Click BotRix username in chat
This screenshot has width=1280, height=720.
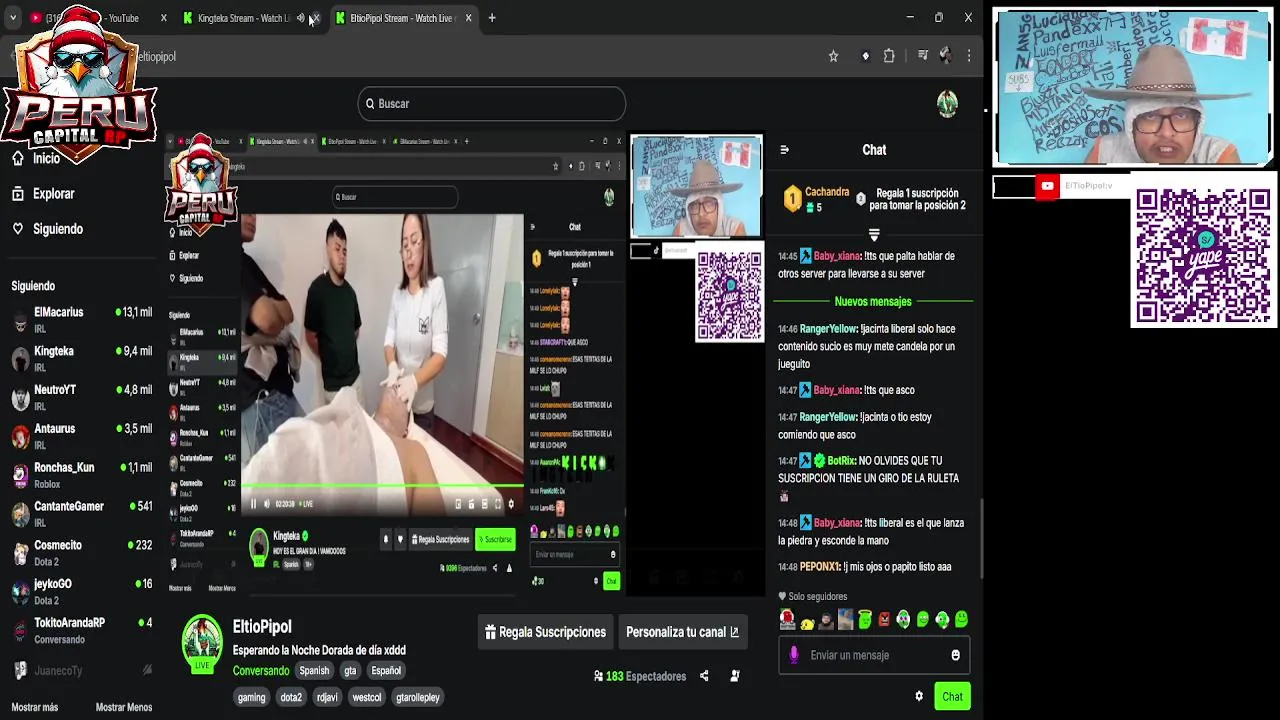pyautogui.click(x=841, y=461)
